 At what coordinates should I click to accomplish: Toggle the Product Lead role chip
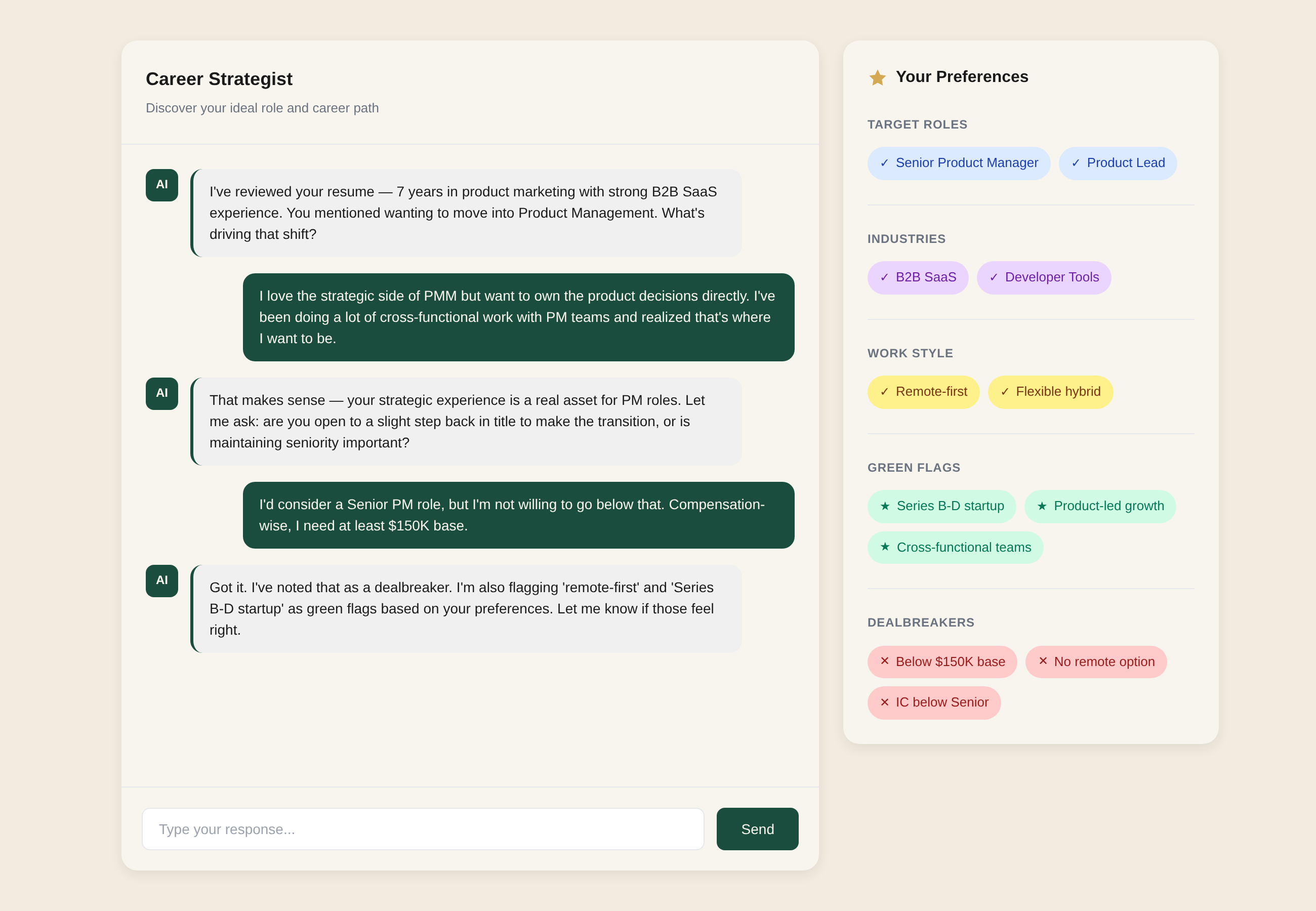(x=1118, y=163)
